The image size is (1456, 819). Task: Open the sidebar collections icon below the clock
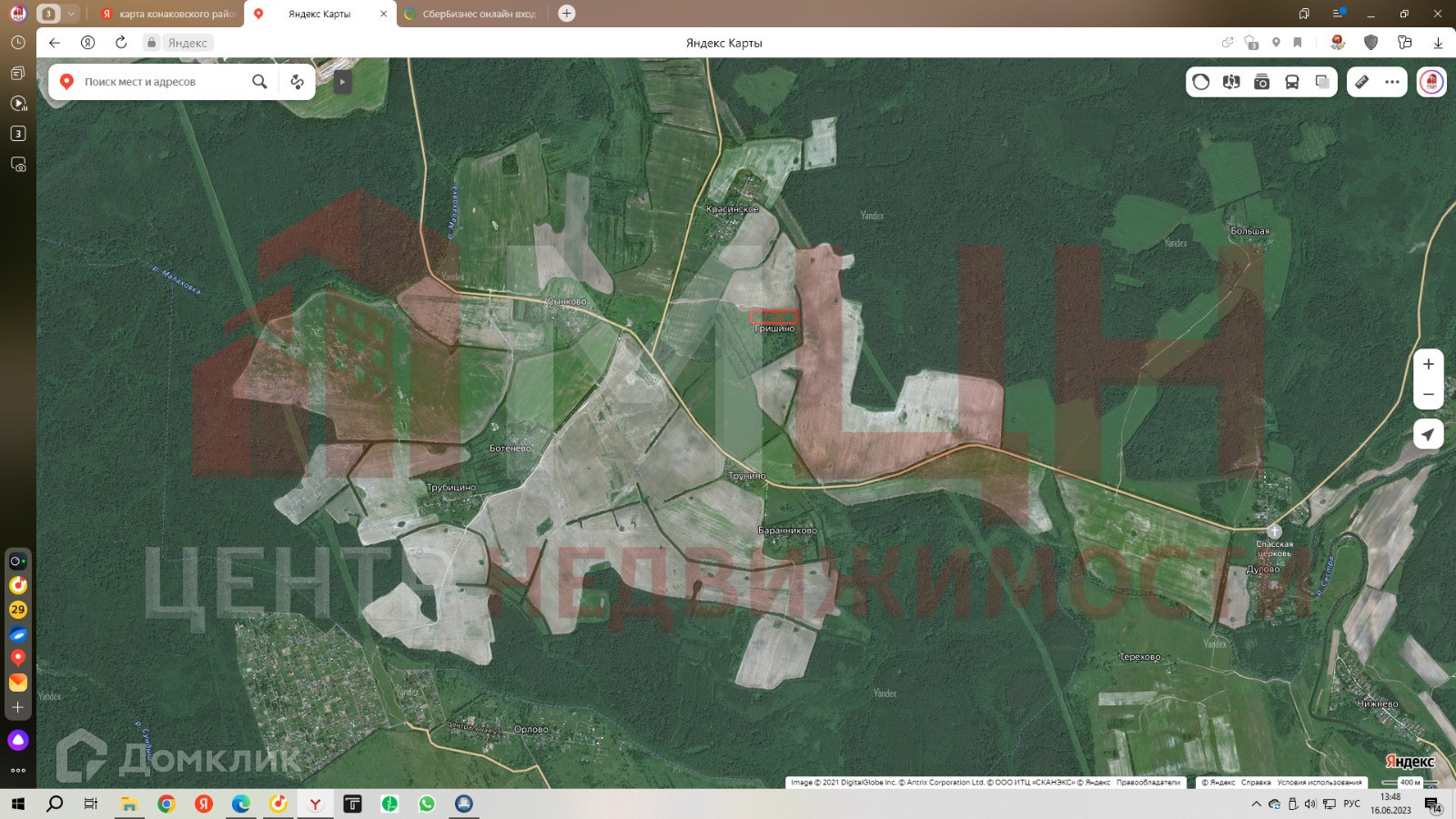coord(18,73)
